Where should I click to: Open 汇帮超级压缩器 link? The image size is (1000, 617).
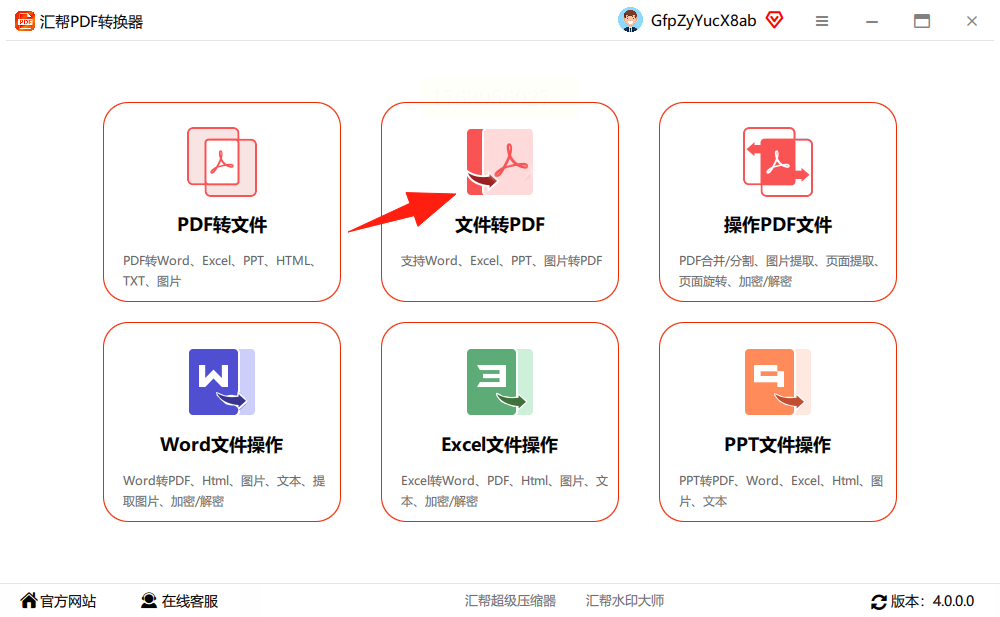tap(510, 600)
